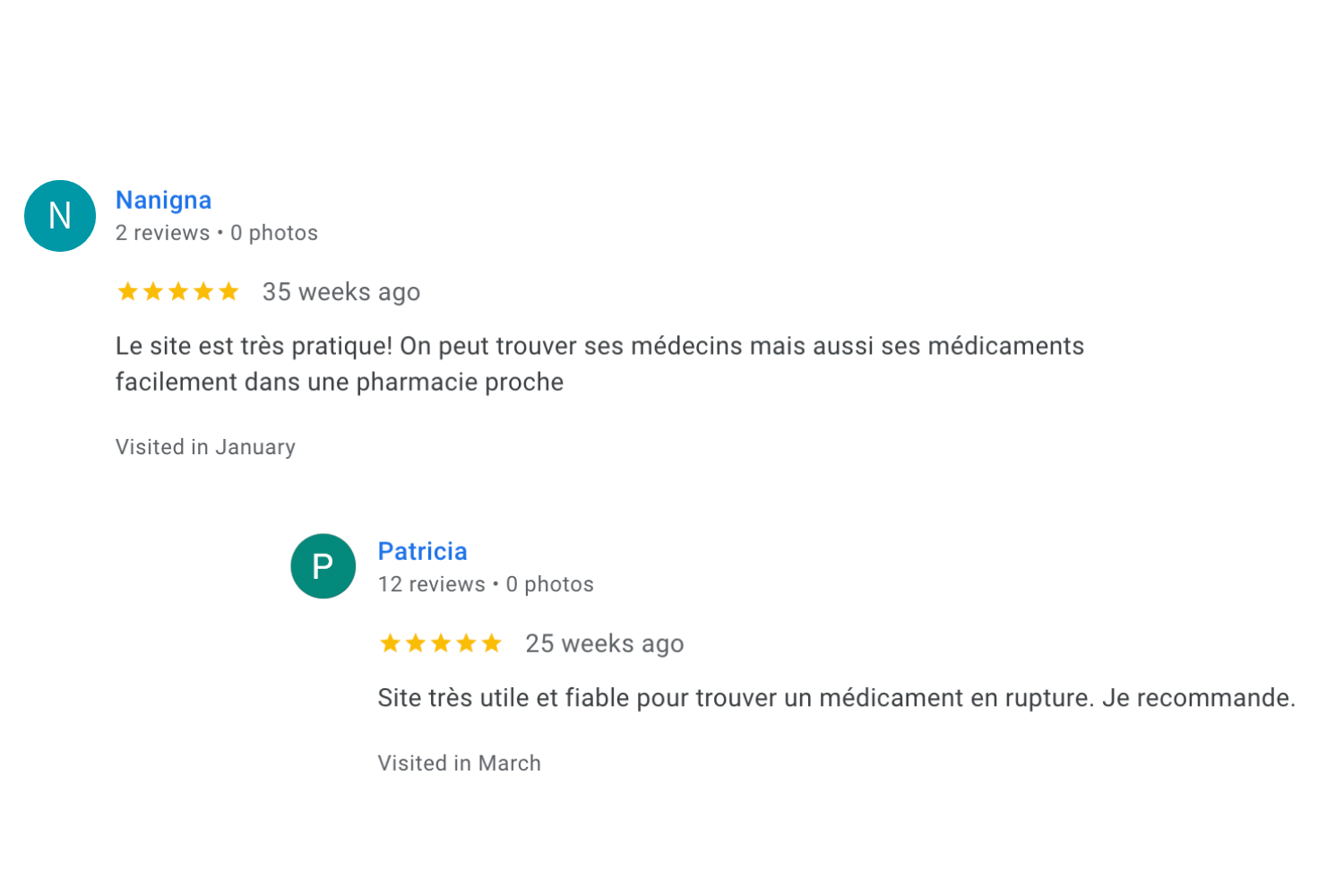Click the "25 weeks ago" timestamp
Image resolution: width=1344 pixels, height=896 pixels.
(x=604, y=643)
